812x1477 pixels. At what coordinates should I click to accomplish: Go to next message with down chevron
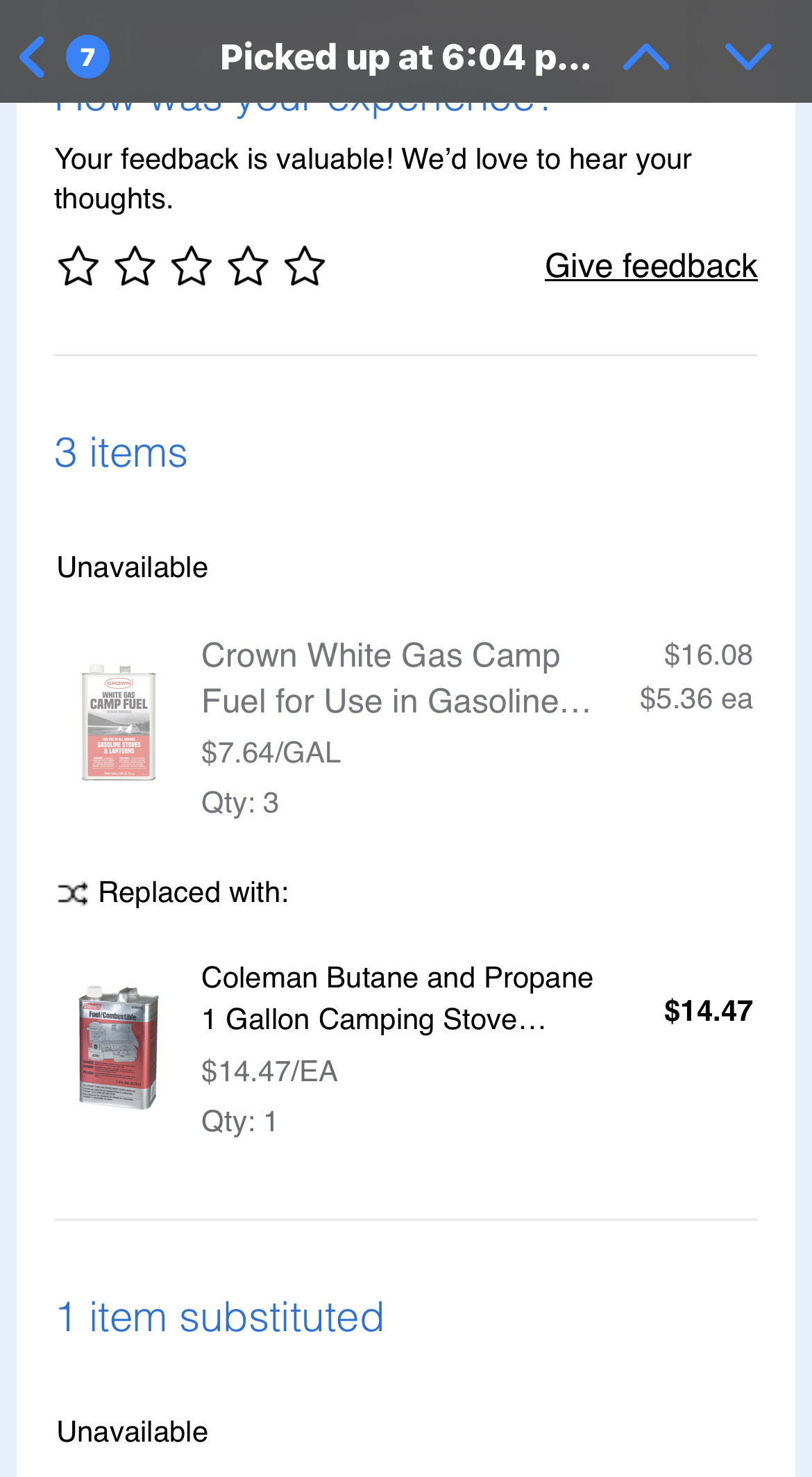[747, 57]
